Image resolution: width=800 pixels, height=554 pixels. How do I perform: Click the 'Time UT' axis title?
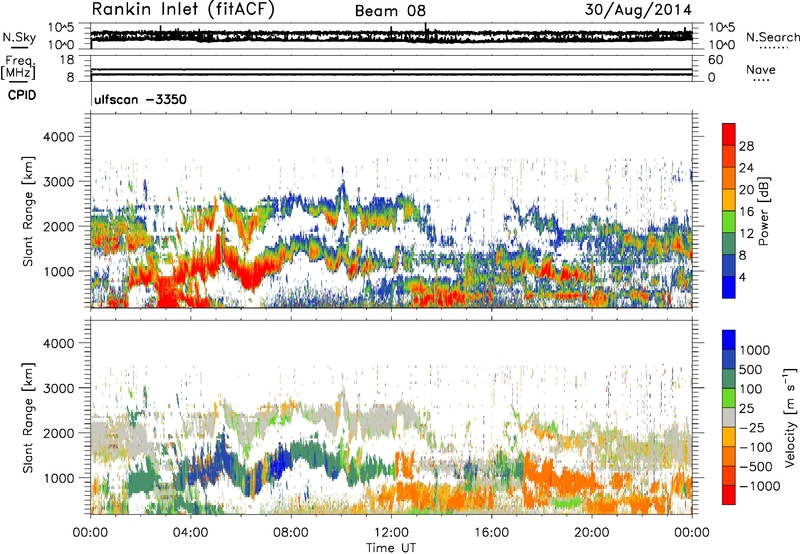click(391, 548)
